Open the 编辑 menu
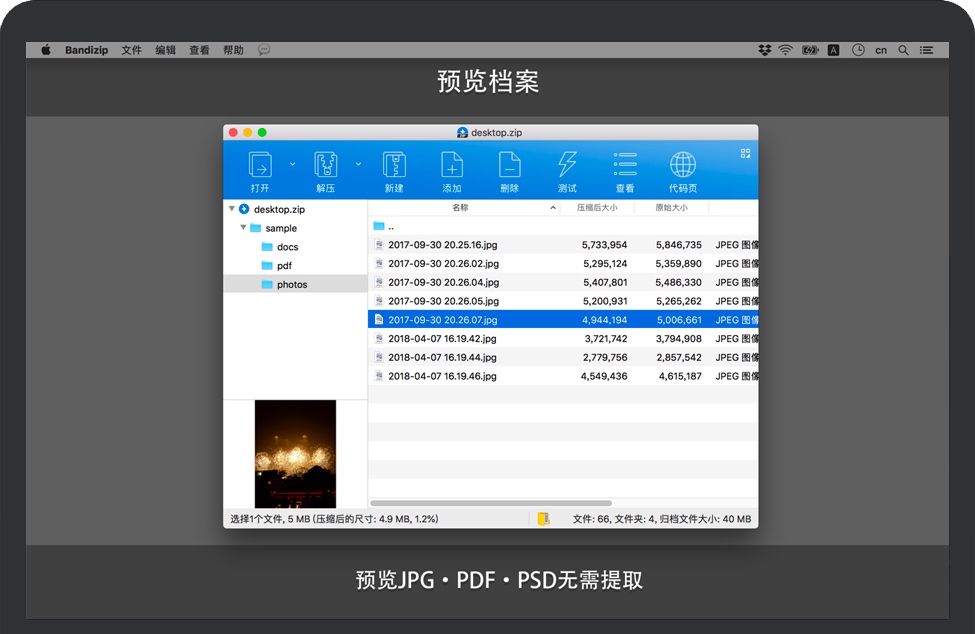Screen dimensions: 975x634 tap(165, 50)
